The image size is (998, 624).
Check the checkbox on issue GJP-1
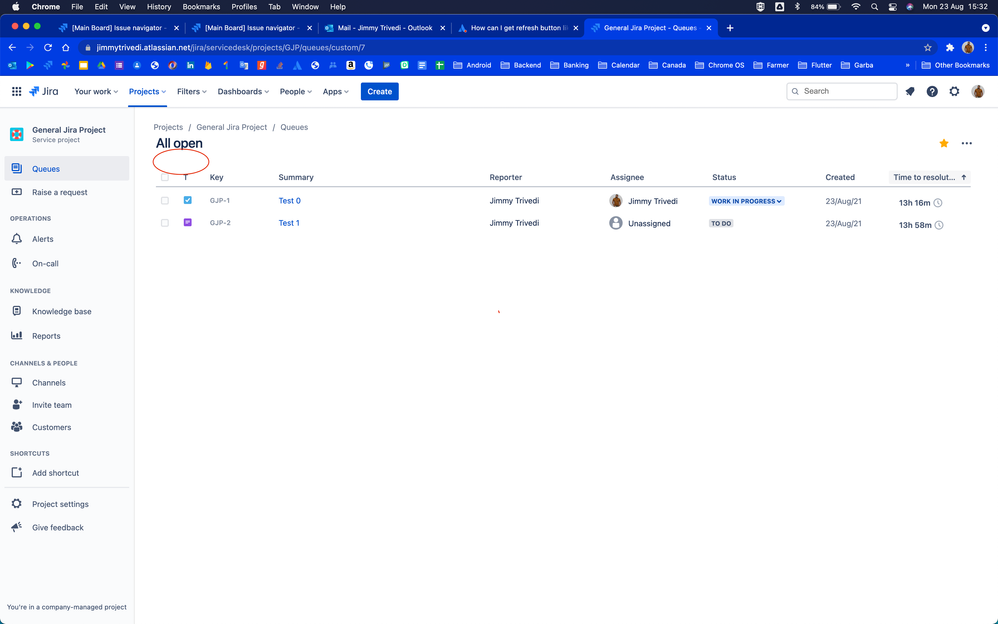165,200
